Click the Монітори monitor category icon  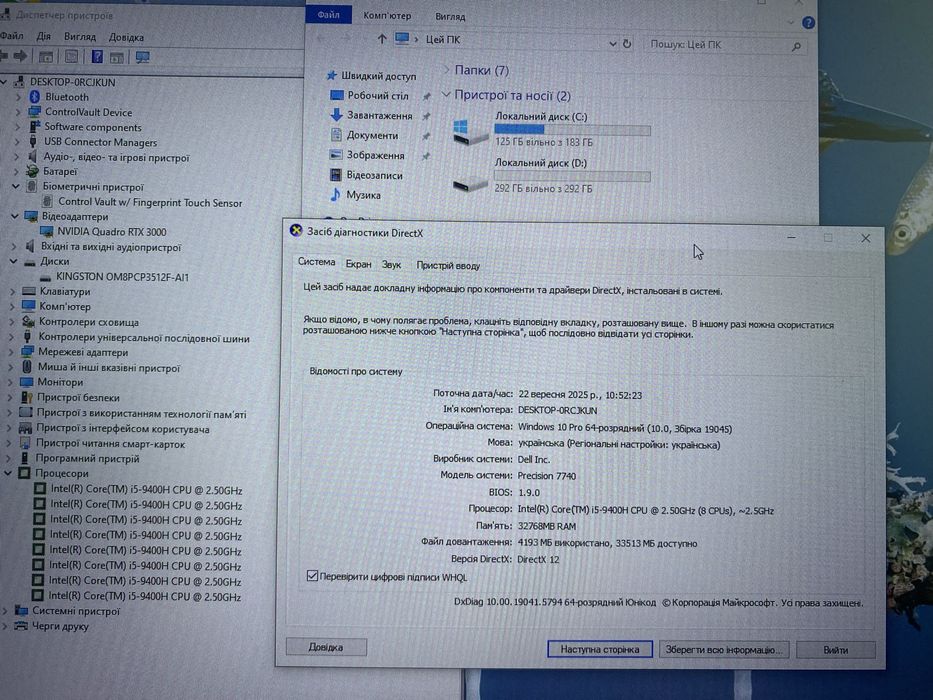27,382
